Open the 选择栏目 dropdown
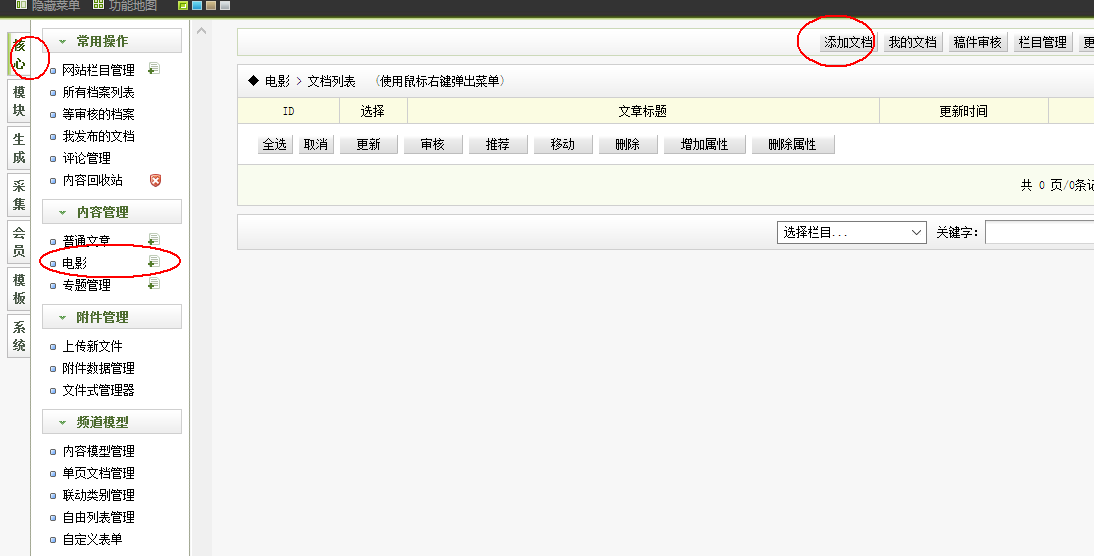 click(x=852, y=232)
